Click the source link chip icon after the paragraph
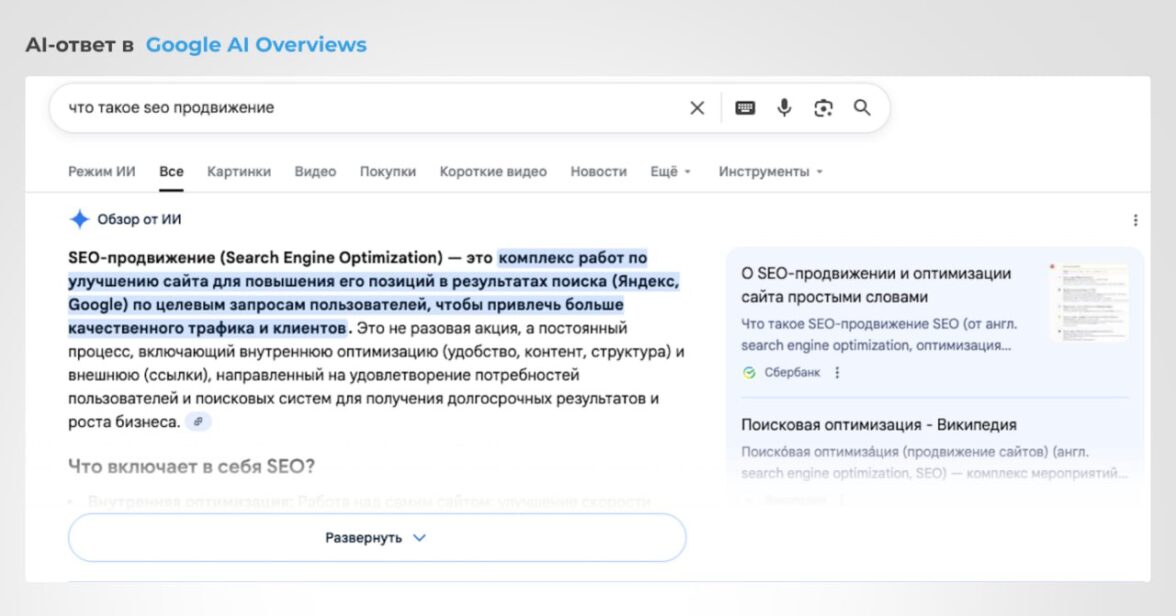This screenshot has width=1176, height=616. (198, 422)
